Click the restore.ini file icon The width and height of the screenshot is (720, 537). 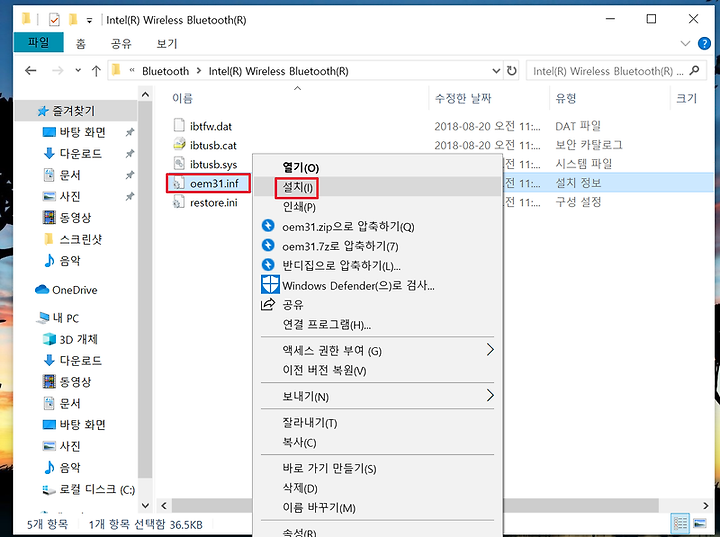(x=179, y=202)
